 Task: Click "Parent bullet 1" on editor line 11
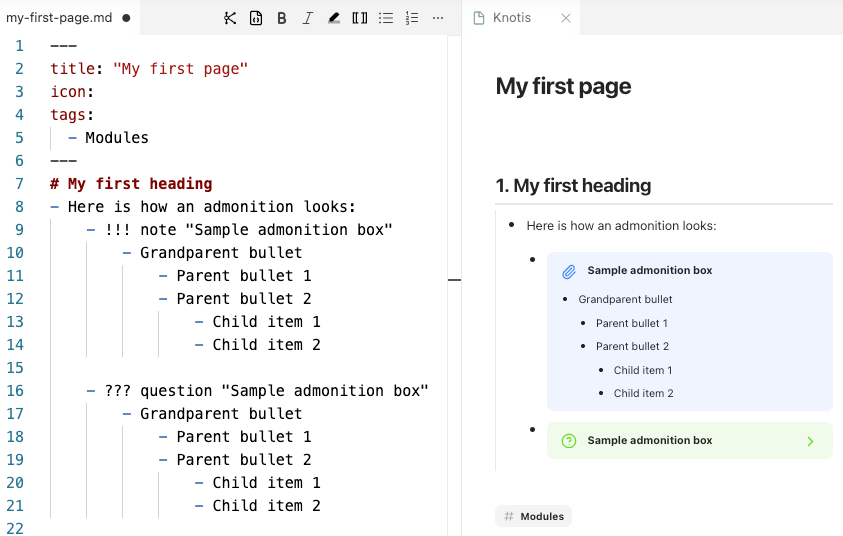click(x=244, y=276)
